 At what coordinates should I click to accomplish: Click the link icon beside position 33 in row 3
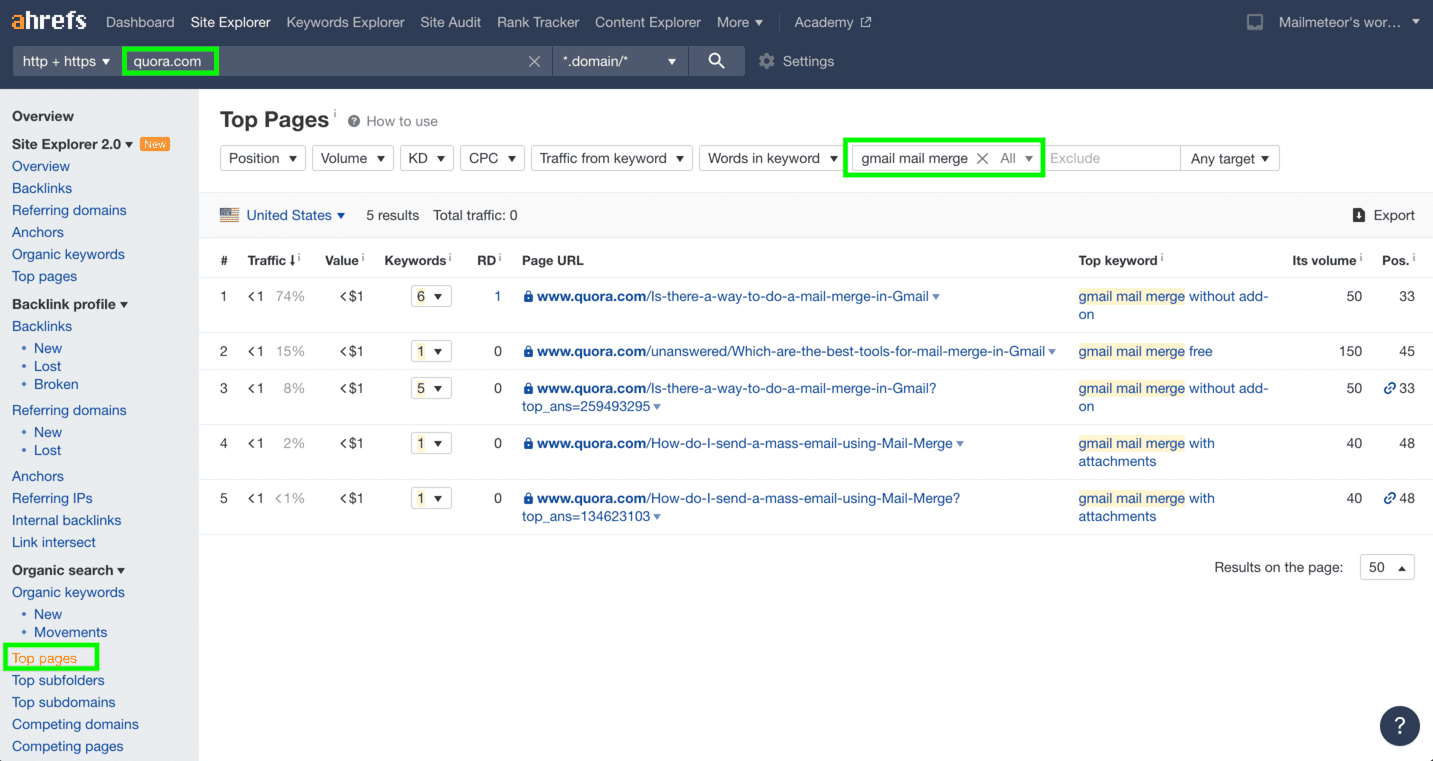tap(1389, 388)
